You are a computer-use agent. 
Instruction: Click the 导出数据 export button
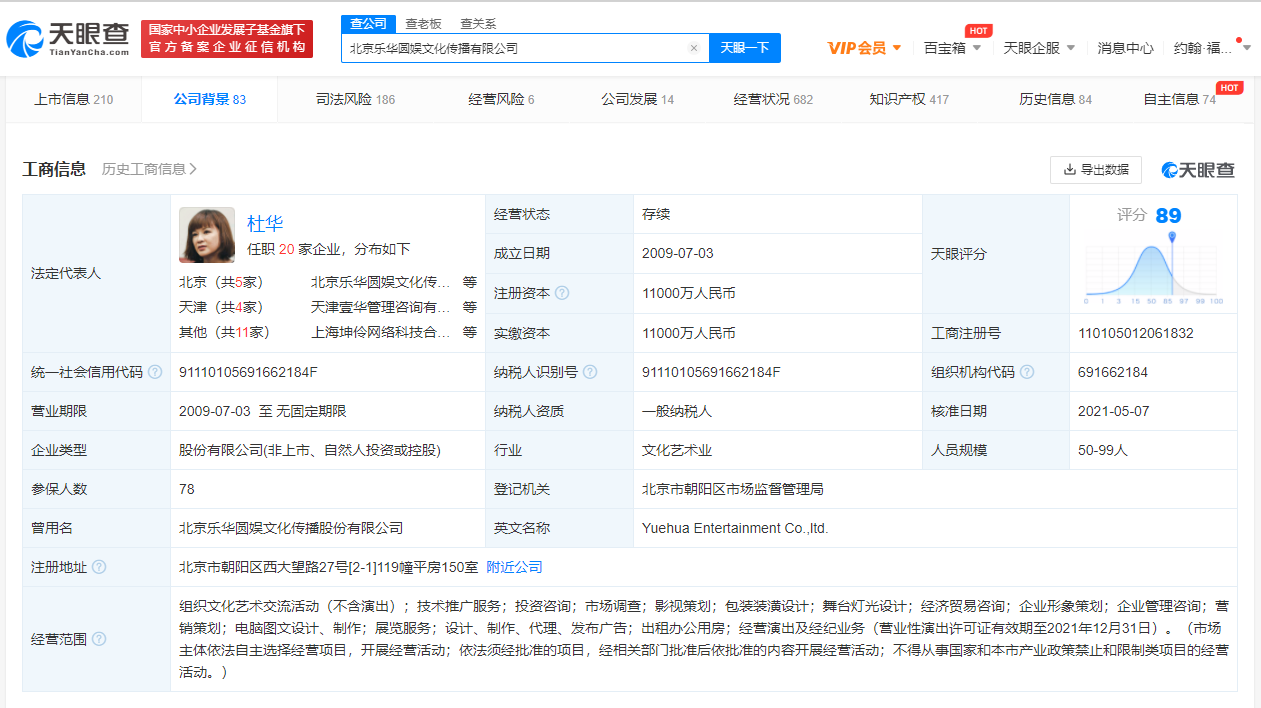pos(1096,170)
